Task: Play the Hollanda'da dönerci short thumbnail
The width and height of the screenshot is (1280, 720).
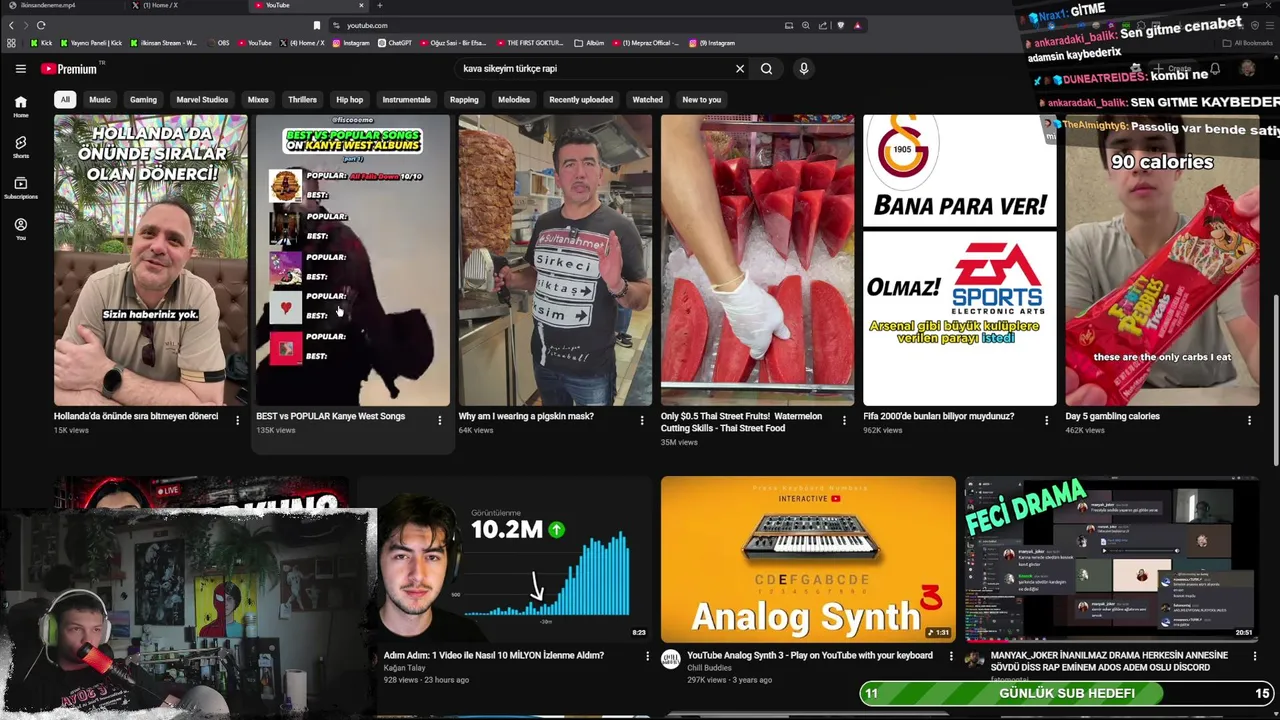Action: (151, 260)
